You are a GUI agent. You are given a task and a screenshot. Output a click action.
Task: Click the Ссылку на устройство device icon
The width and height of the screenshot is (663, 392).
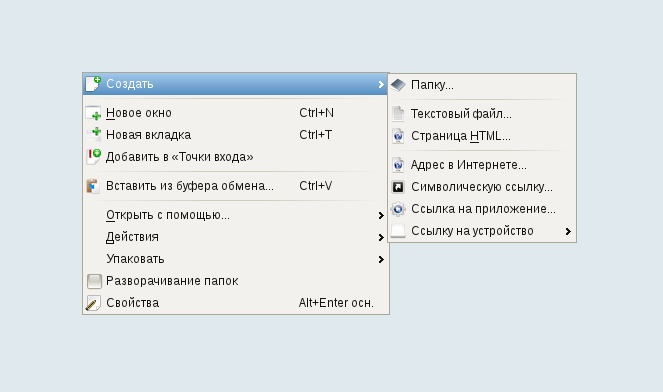coord(398,231)
